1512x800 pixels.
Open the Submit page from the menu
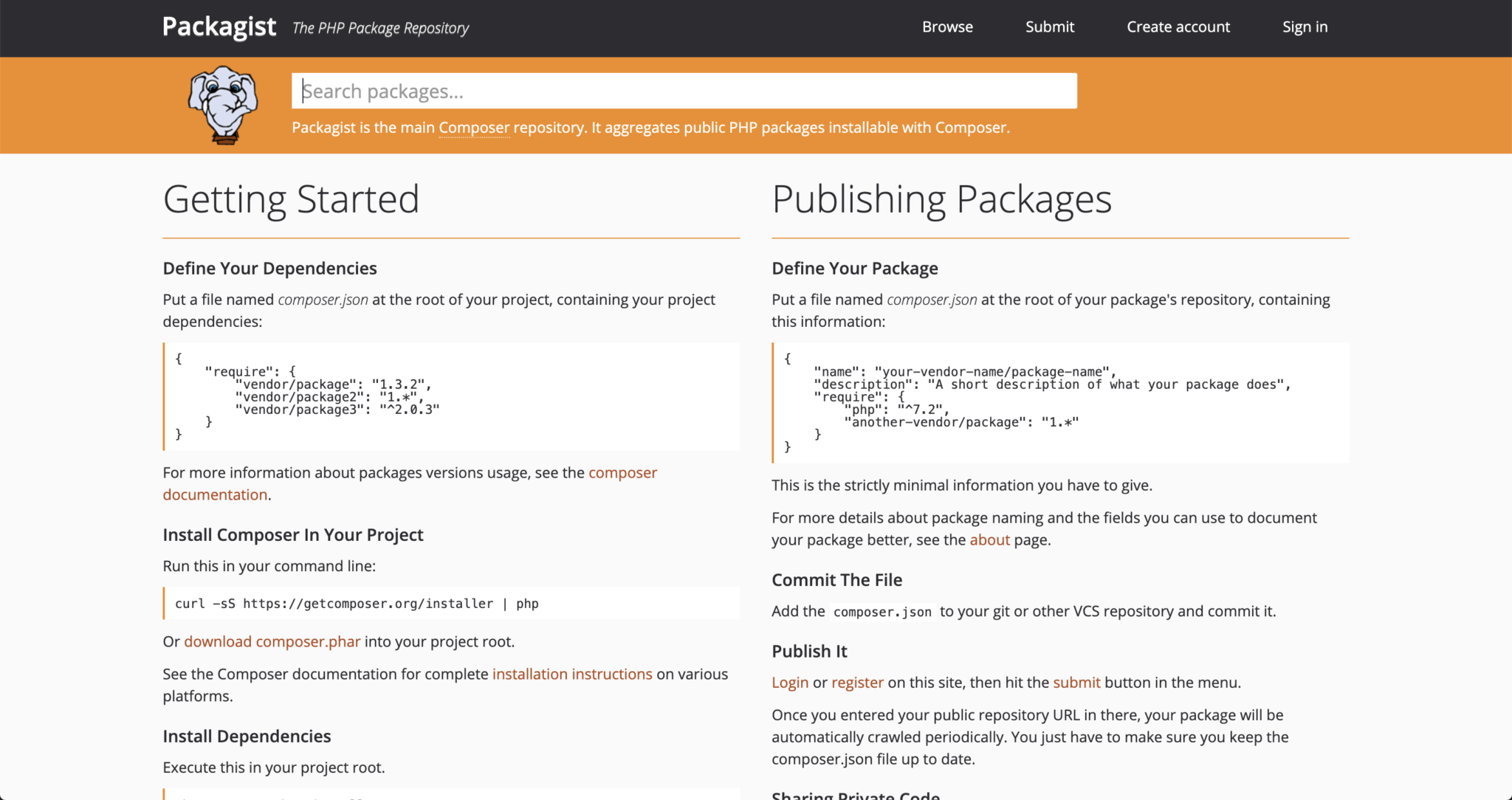(x=1049, y=27)
